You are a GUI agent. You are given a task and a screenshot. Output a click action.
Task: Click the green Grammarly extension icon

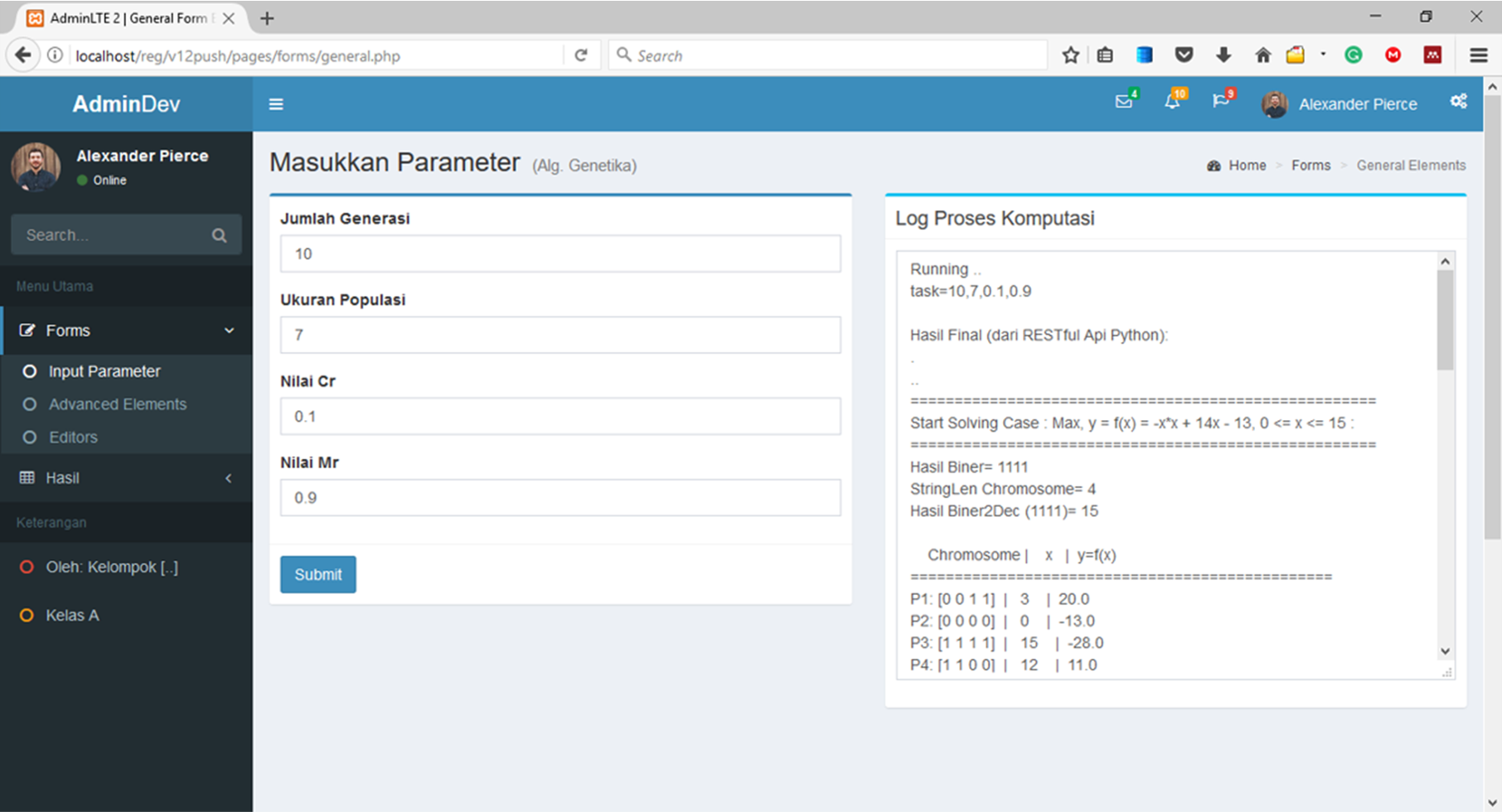pos(1353,56)
